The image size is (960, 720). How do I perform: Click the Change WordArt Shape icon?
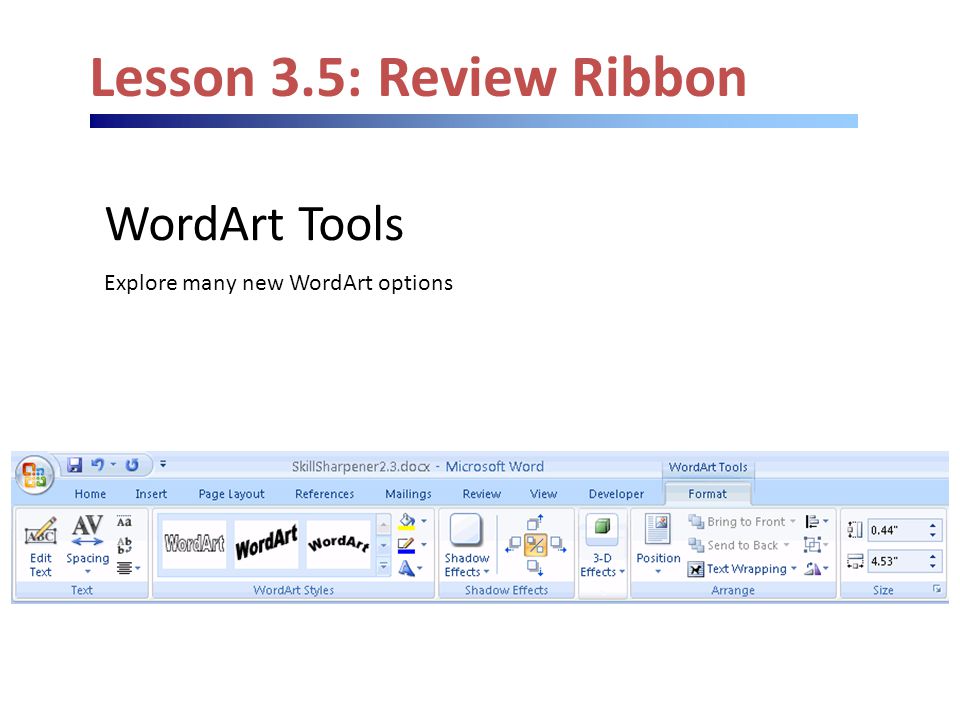click(407, 568)
